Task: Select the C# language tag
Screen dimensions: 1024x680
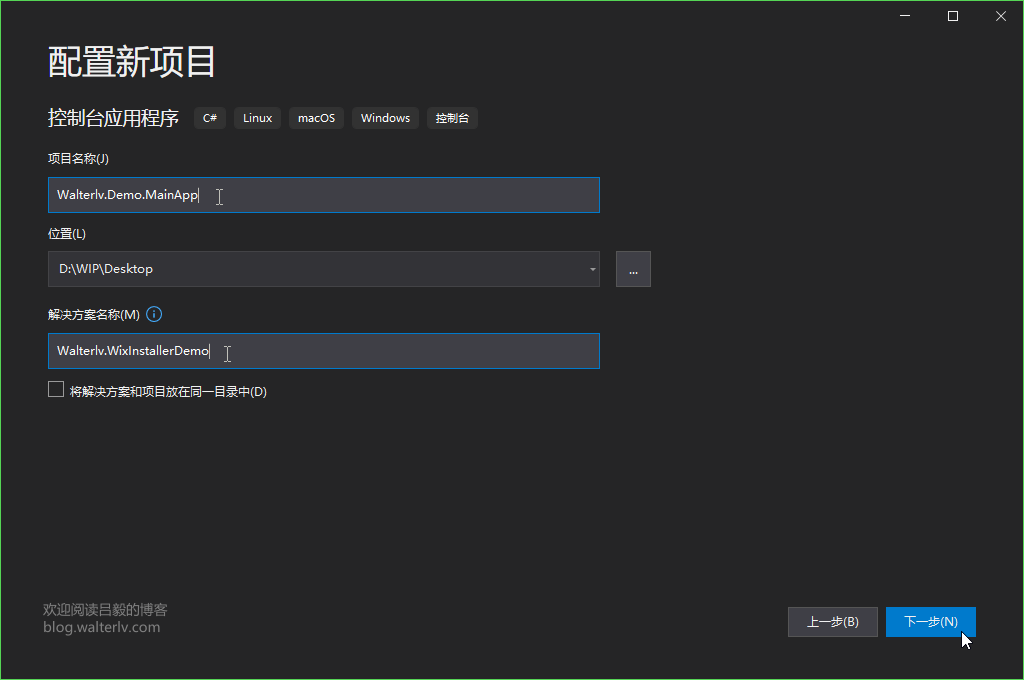Action: pos(210,117)
